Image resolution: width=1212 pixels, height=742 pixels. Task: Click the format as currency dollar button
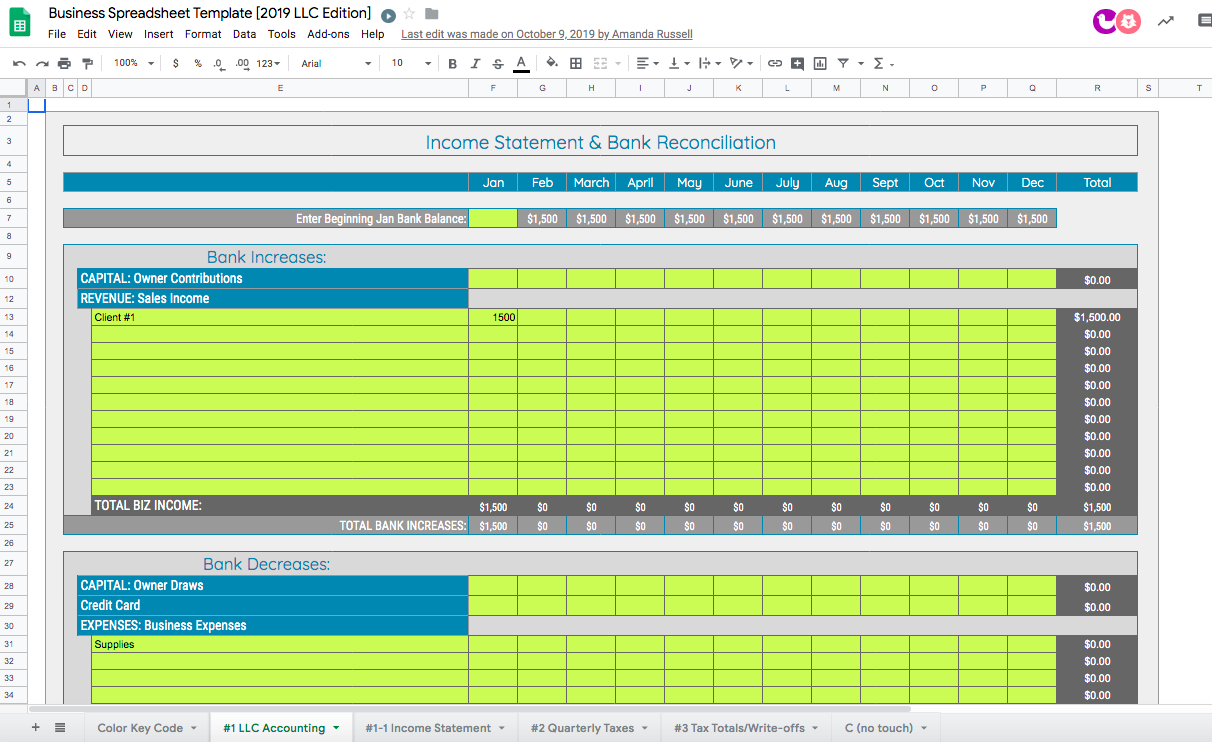point(176,63)
